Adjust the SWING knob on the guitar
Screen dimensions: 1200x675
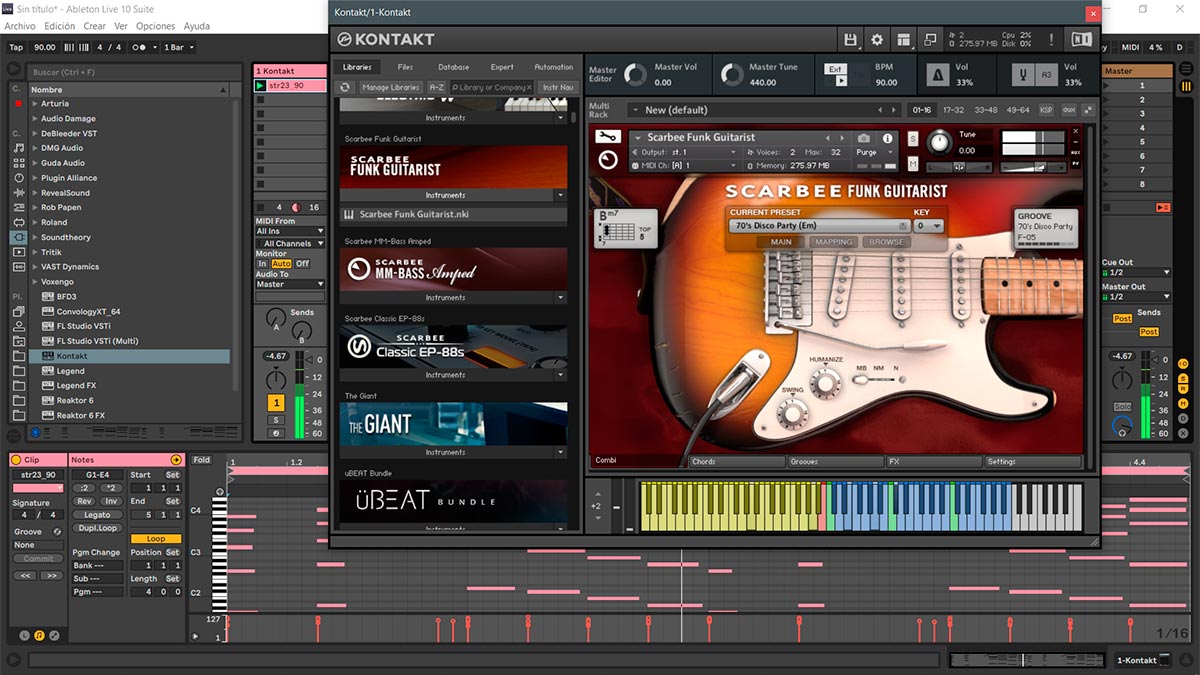click(x=792, y=412)
